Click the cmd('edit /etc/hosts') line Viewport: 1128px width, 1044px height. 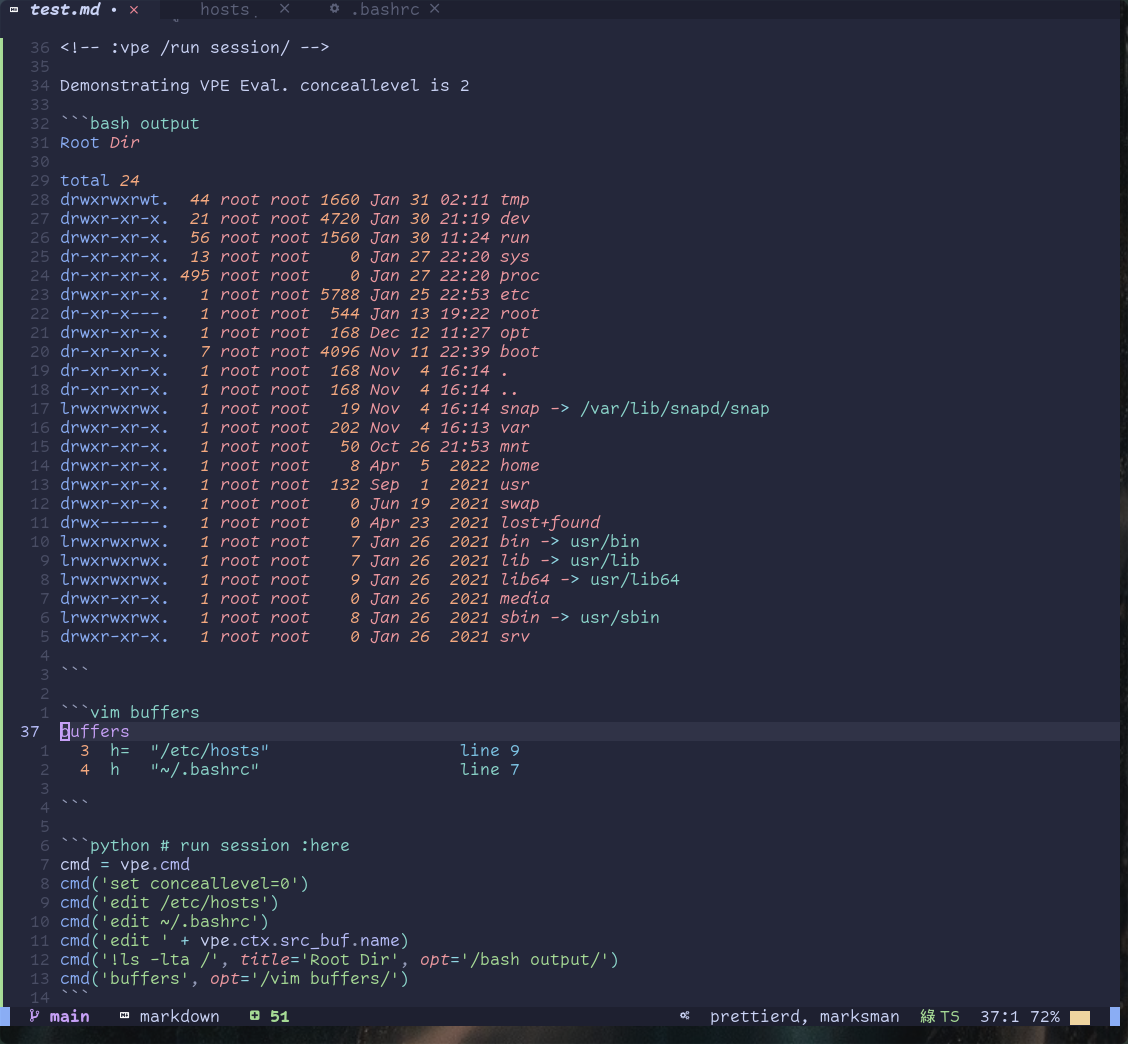pyautogui.click(x=169, y=903)
